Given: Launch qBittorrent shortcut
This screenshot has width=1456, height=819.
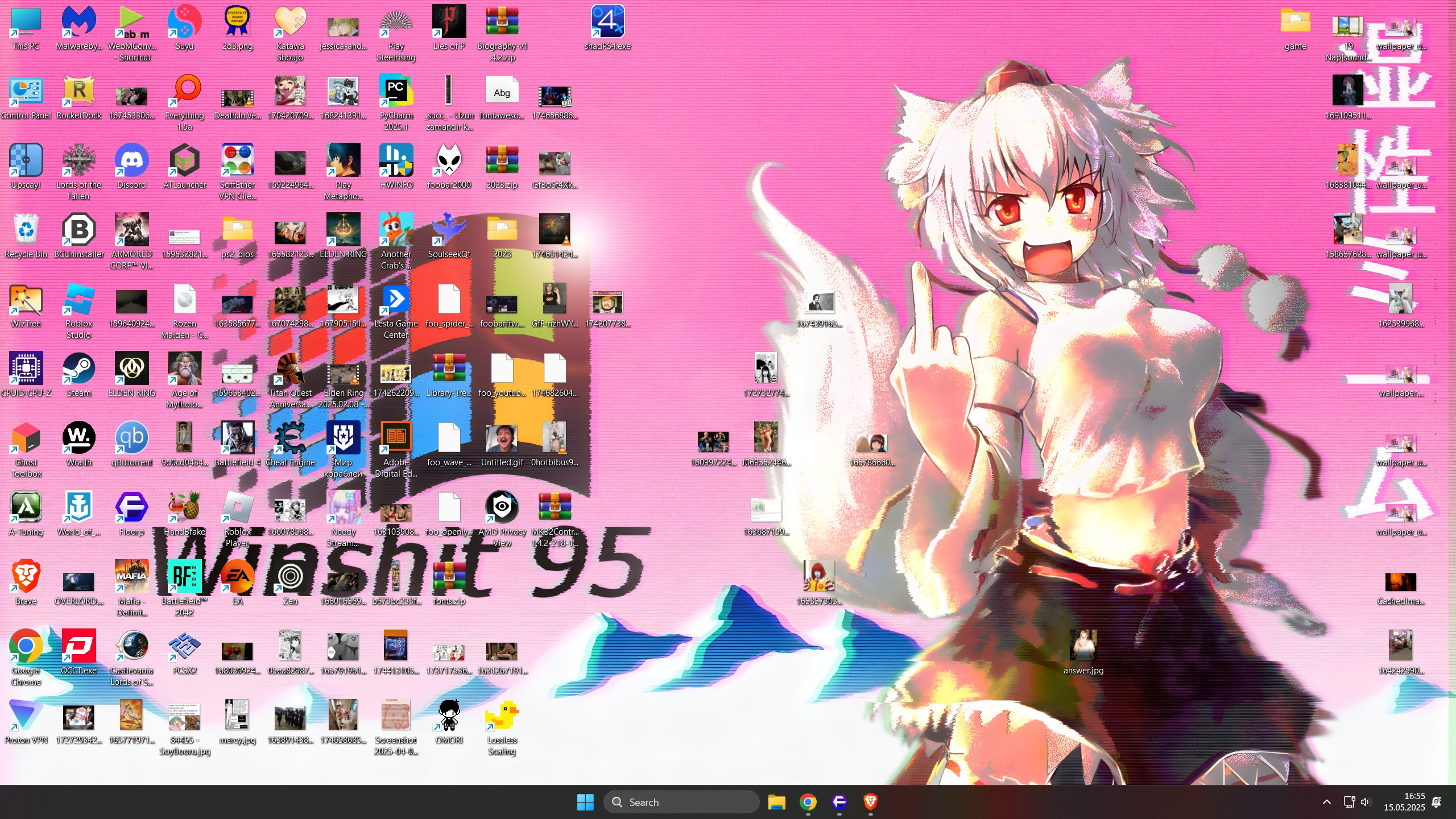Looking at the screenshot, I should (x=132, y=445).
